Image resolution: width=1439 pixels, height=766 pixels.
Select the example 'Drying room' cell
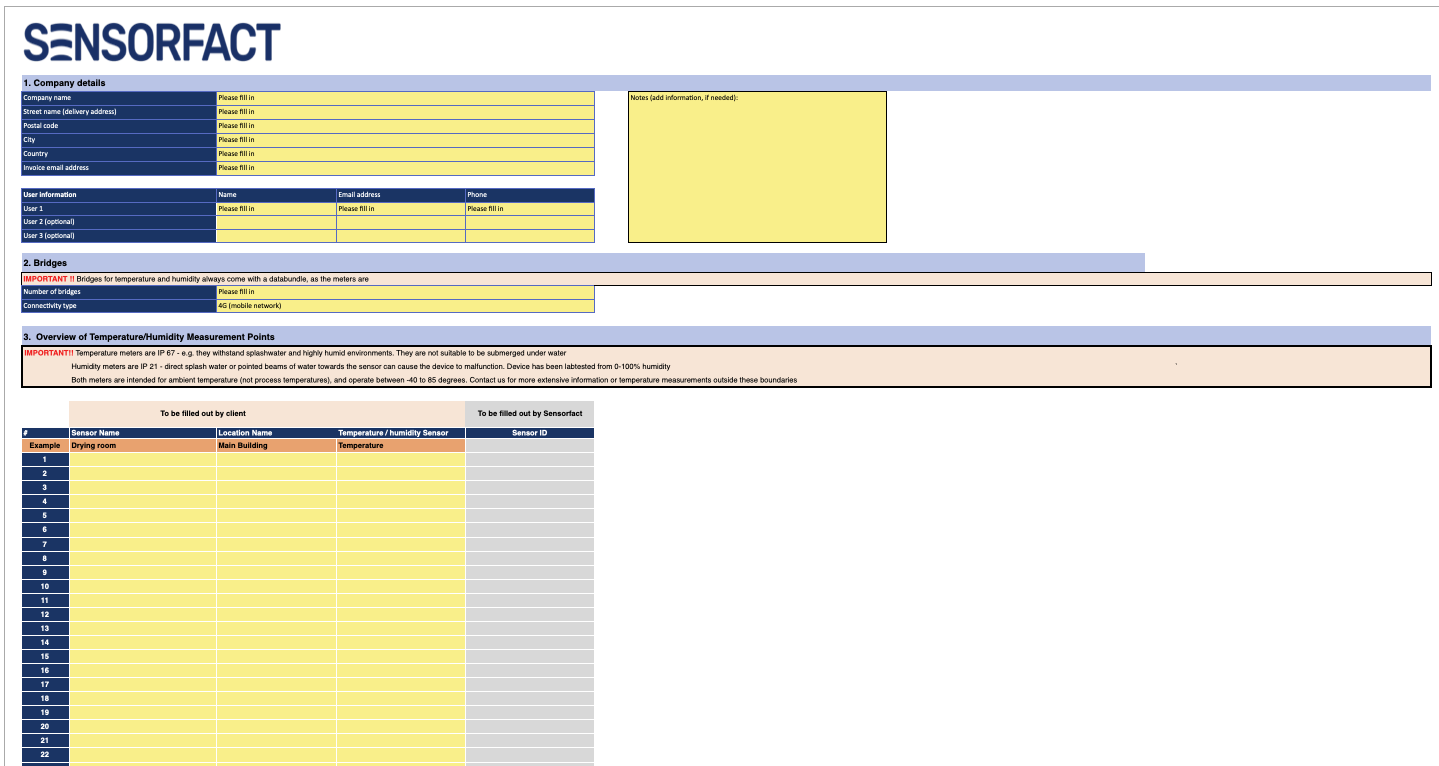pos(142,445)
